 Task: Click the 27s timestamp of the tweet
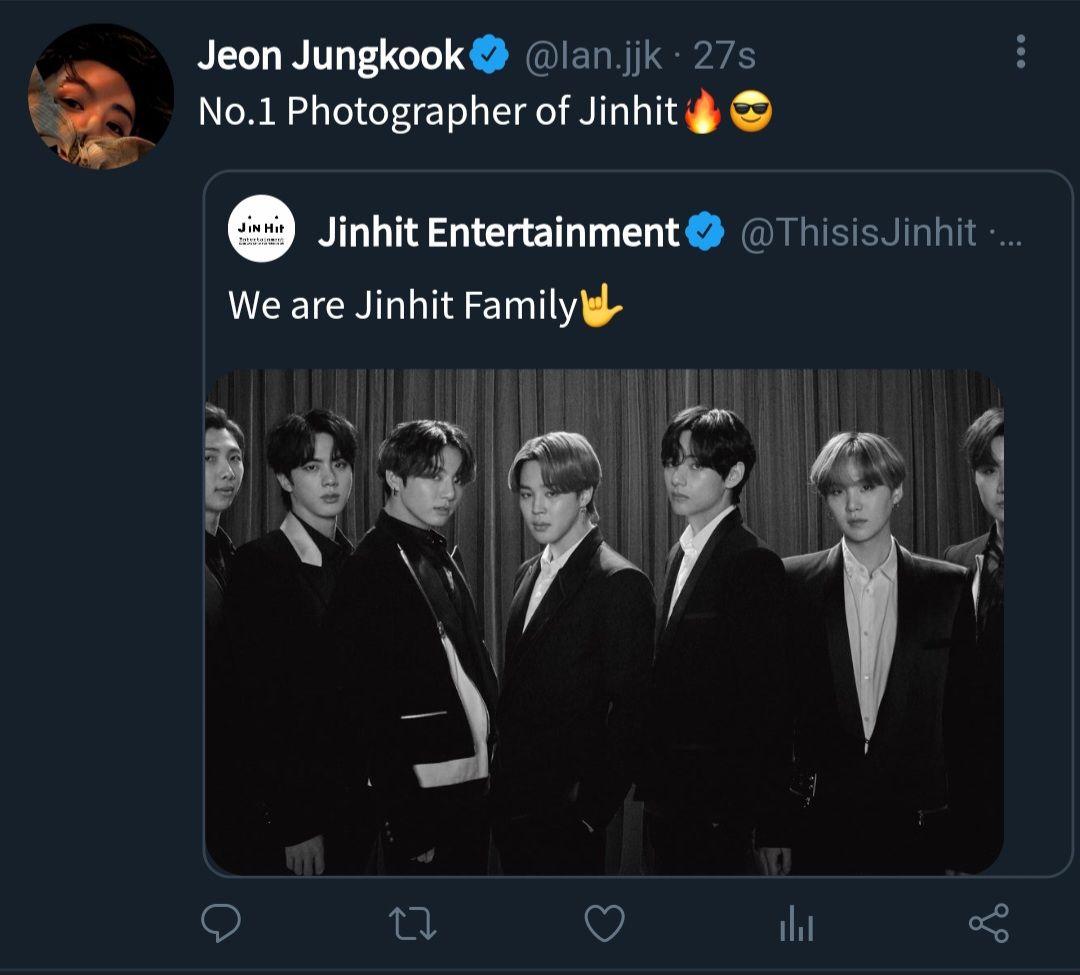point(724,56)
